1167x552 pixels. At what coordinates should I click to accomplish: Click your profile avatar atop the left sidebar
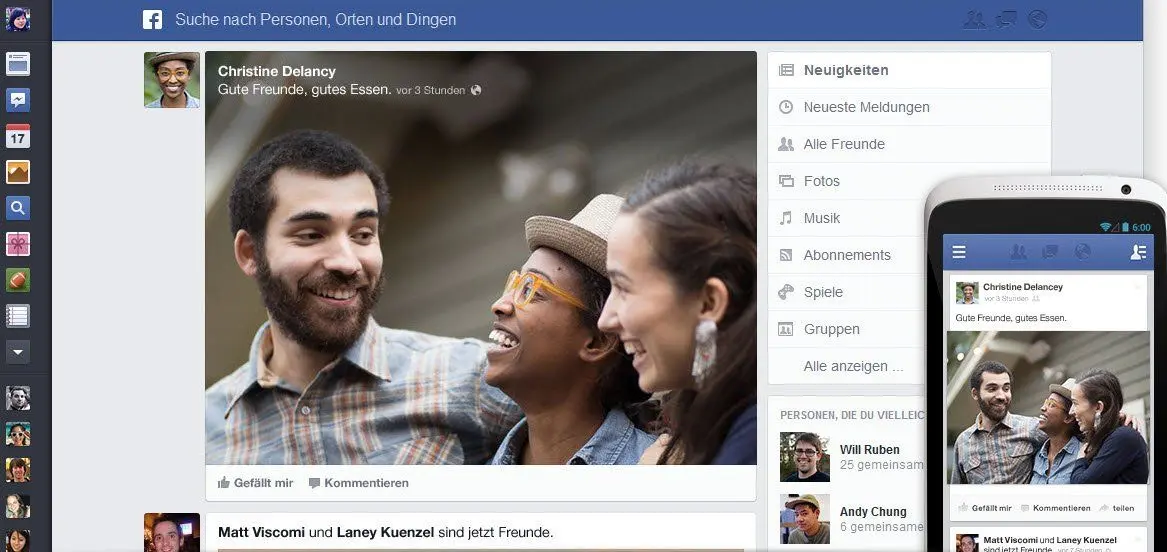pos(18,19)
